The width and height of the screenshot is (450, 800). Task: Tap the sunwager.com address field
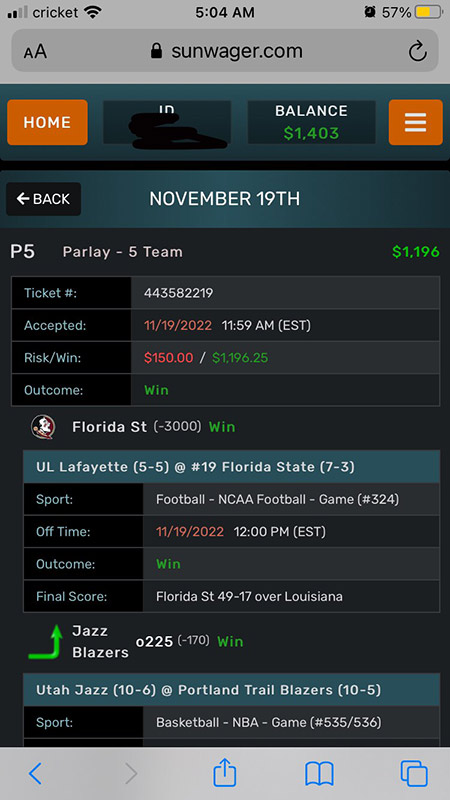225,51
